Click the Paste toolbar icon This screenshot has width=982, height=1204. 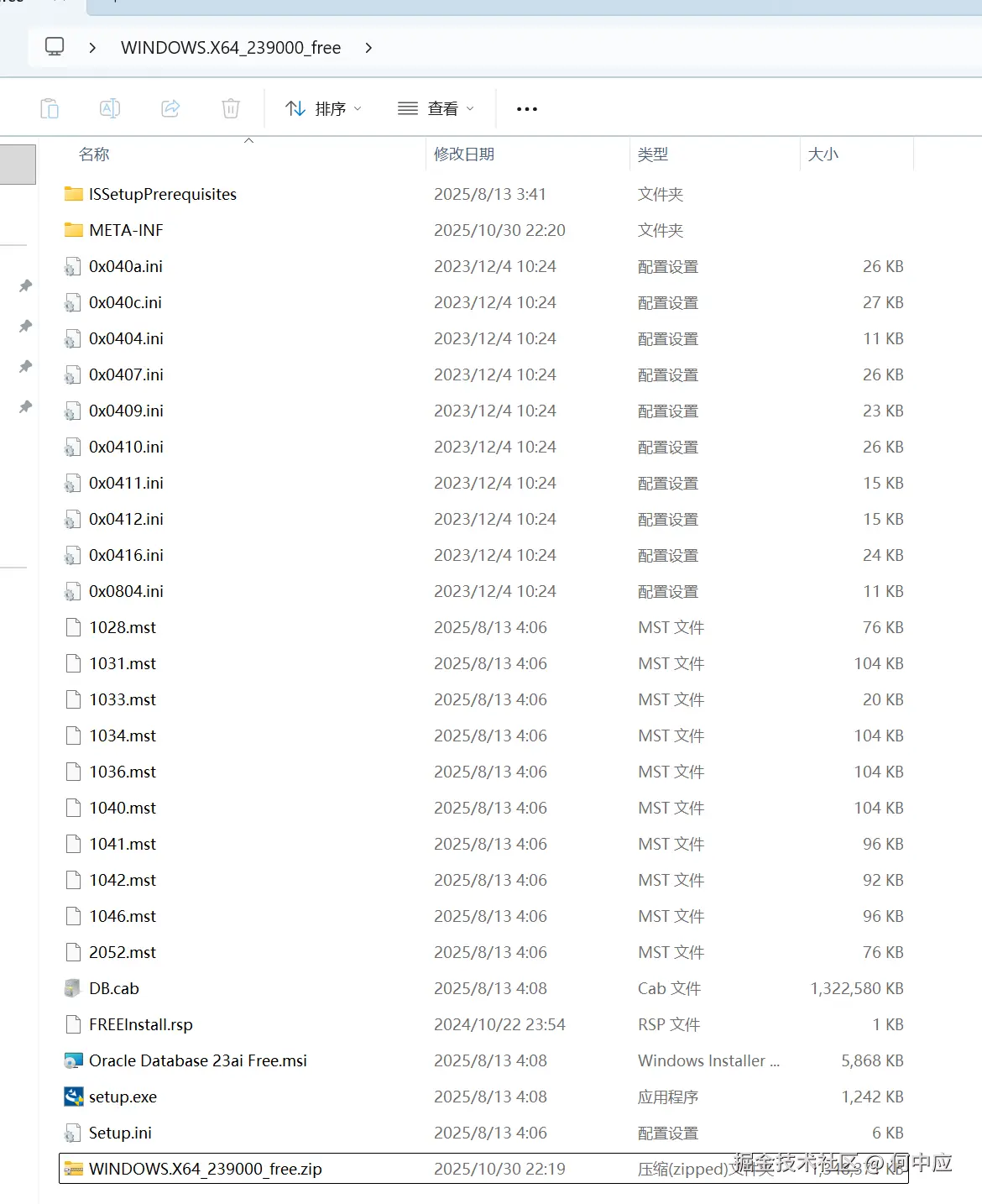pyautogui.click(x=50, y=108)
